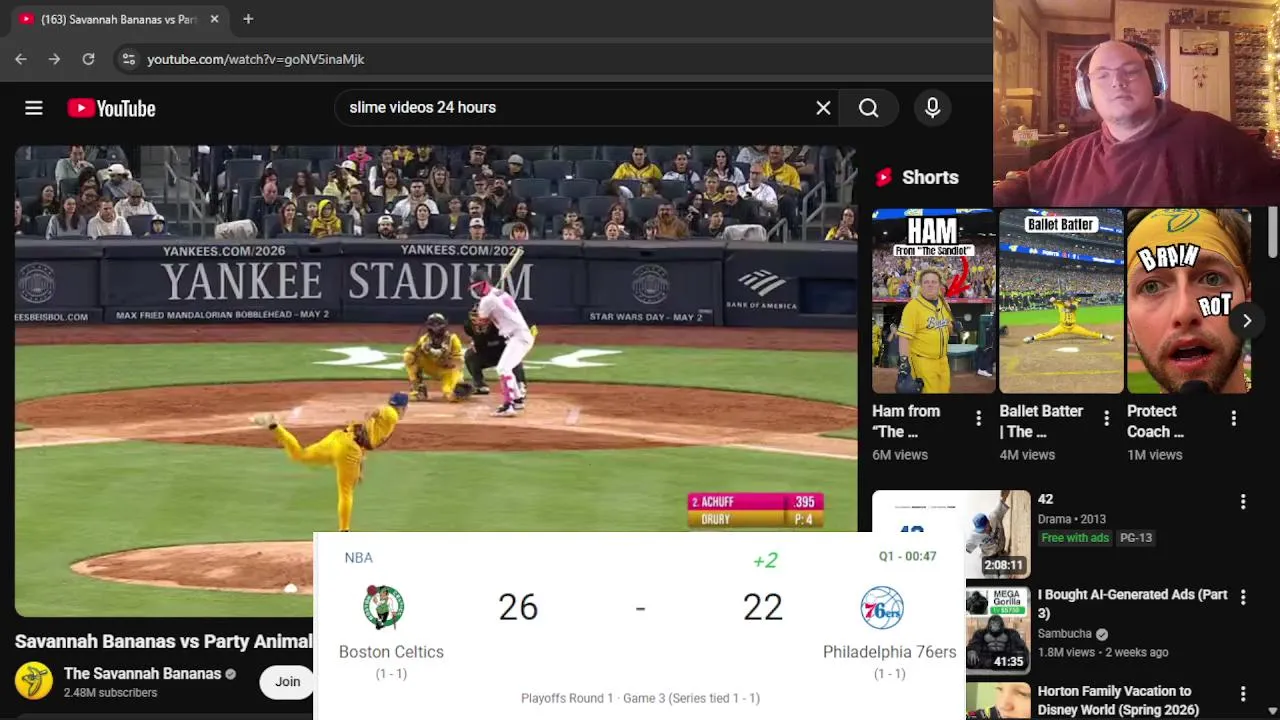
Task: Click the Free with ads badge
Action: coord(1075,538)
